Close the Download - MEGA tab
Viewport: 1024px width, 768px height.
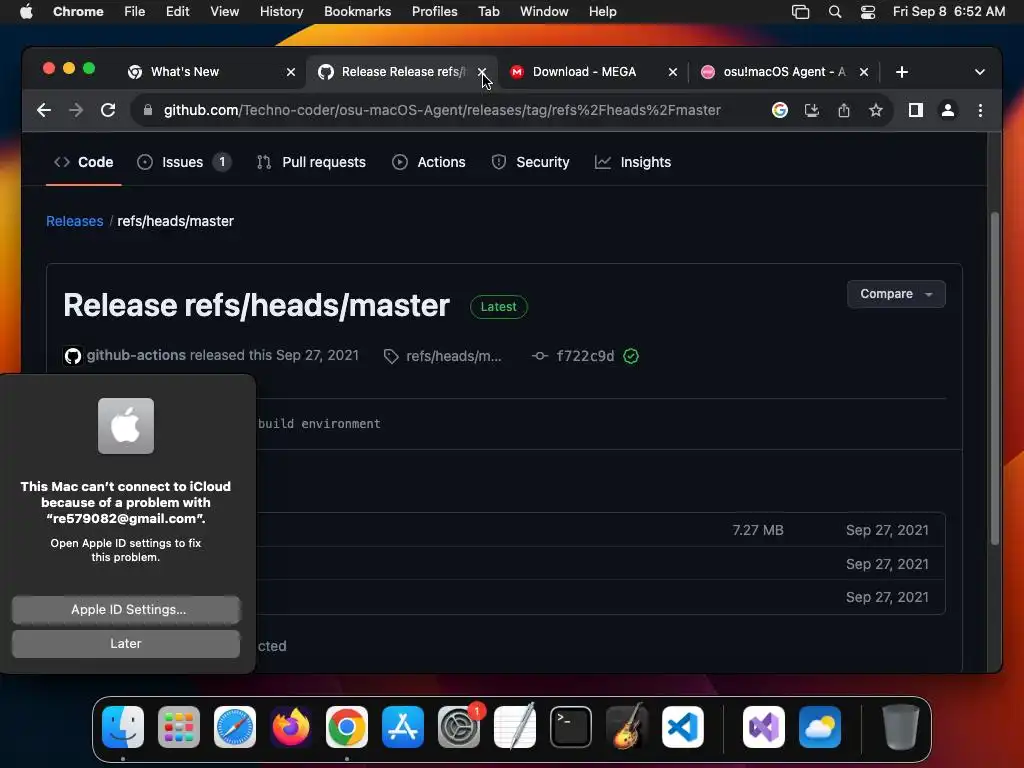pyautogui.click(x=673, y=72)
